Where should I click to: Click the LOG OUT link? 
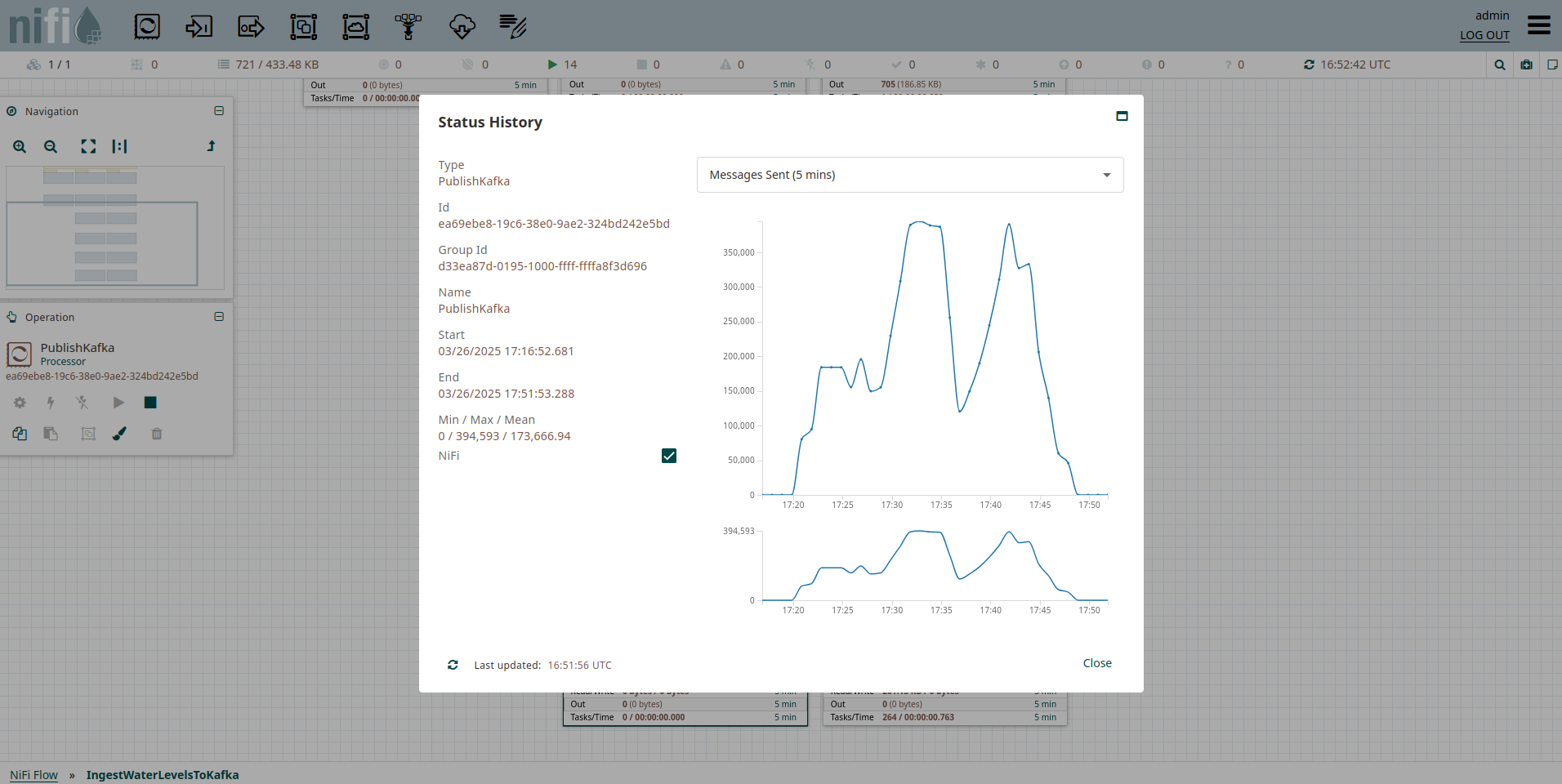click(1484, 35)
